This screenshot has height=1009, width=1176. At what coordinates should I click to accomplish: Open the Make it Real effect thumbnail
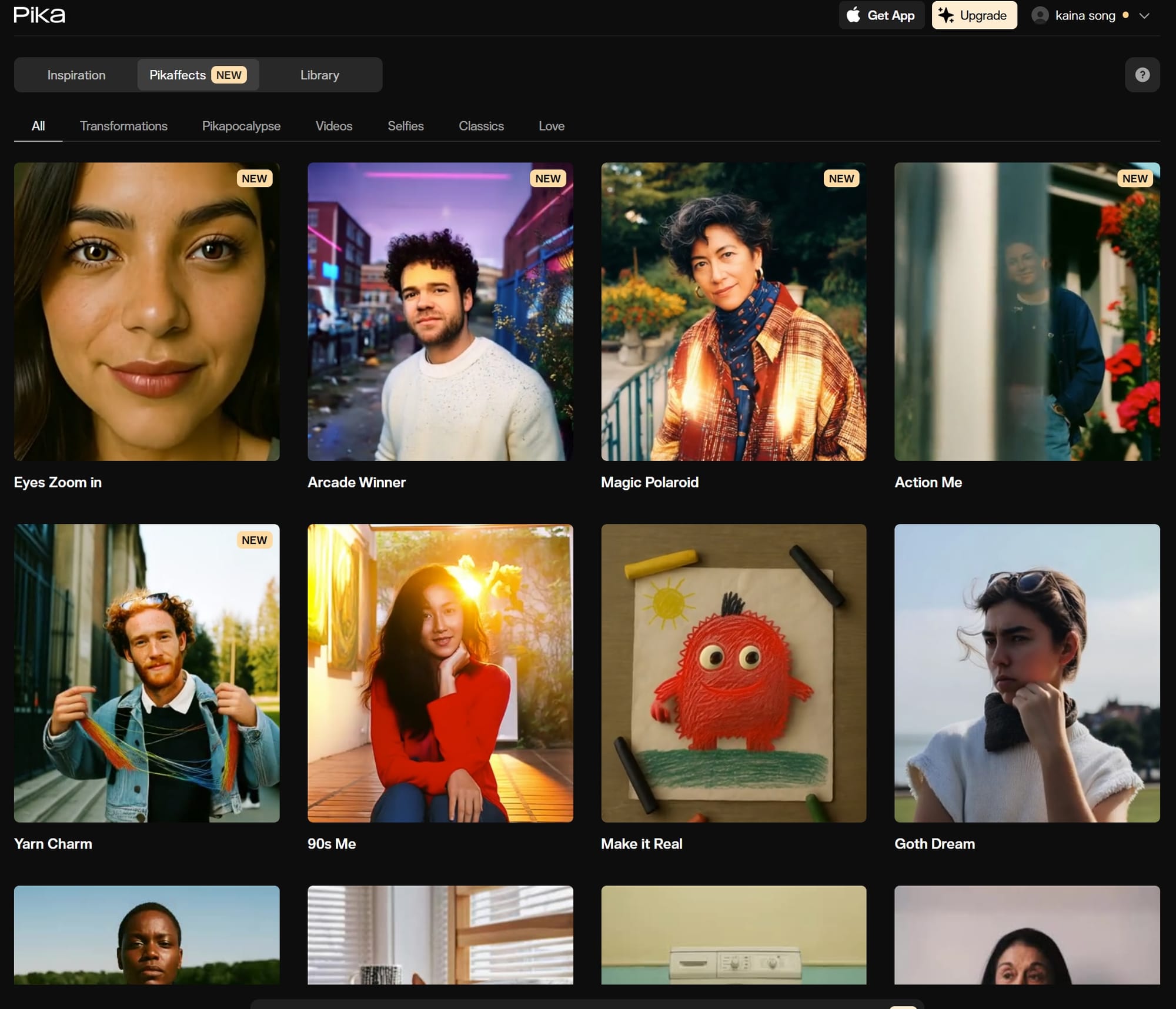tap(733, 673)
